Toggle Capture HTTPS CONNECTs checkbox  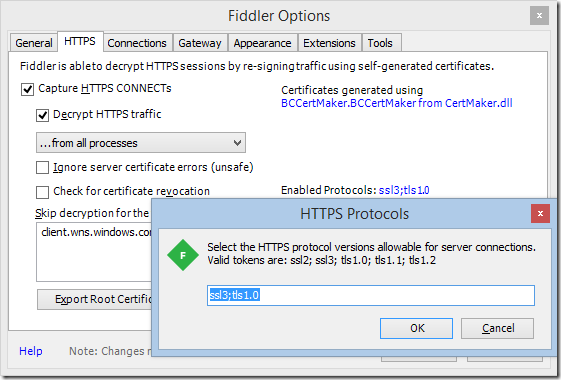point(28,89)
